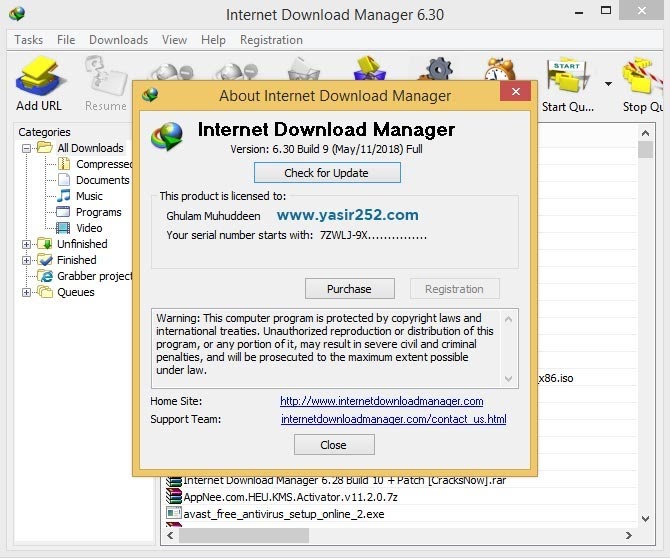Image resolution: width=670 pixels, height=558 pixels.
Task: Expand the Finished tree node
Action: tap(26, 260)
